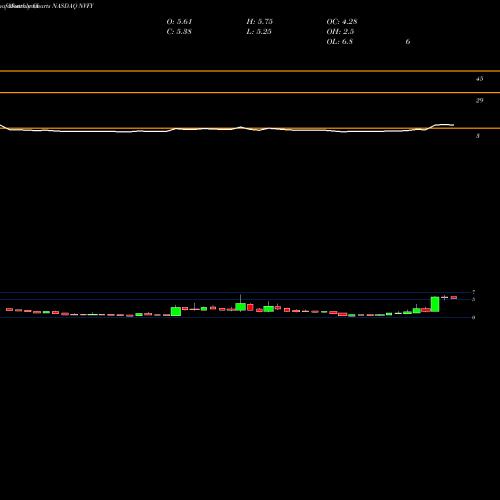The height and width of the screenshot is (500, 500).
Task: Click the axis label 45
Action: click(479, 79)
